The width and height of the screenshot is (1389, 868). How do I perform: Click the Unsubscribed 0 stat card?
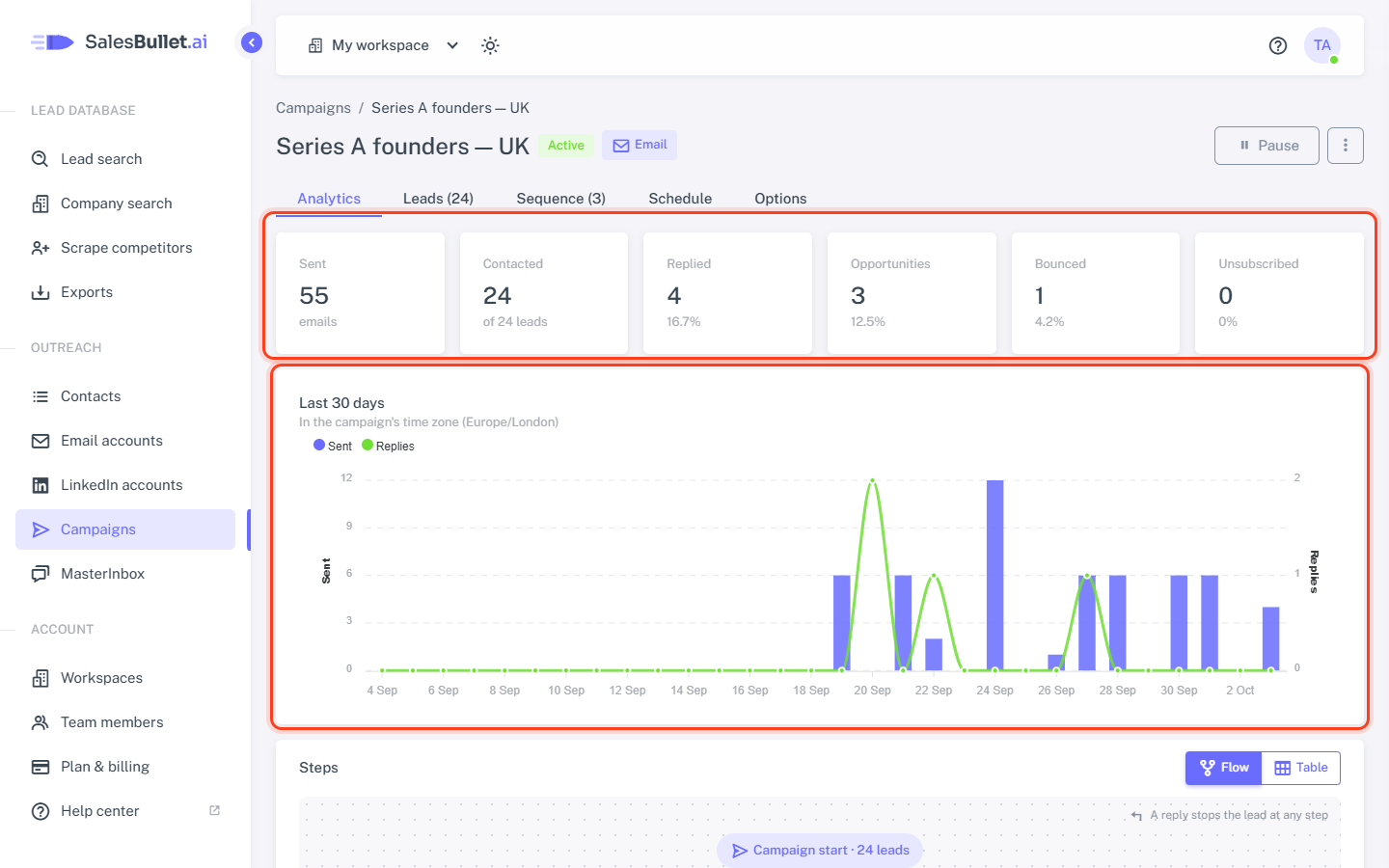1279,293
